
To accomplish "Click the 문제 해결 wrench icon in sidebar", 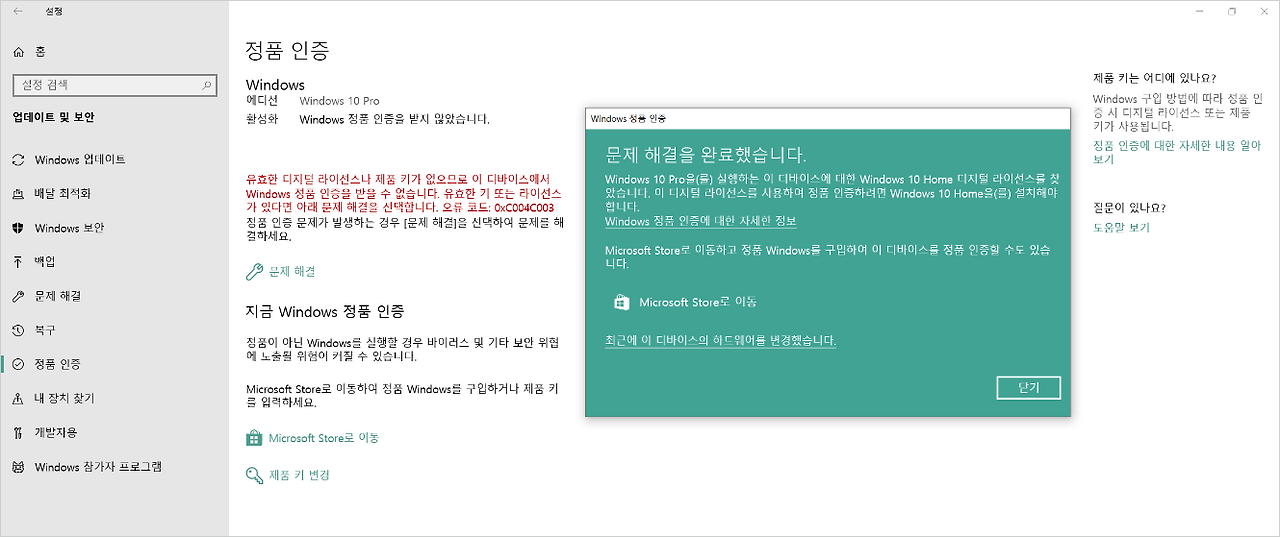I will tap(18, 296).
